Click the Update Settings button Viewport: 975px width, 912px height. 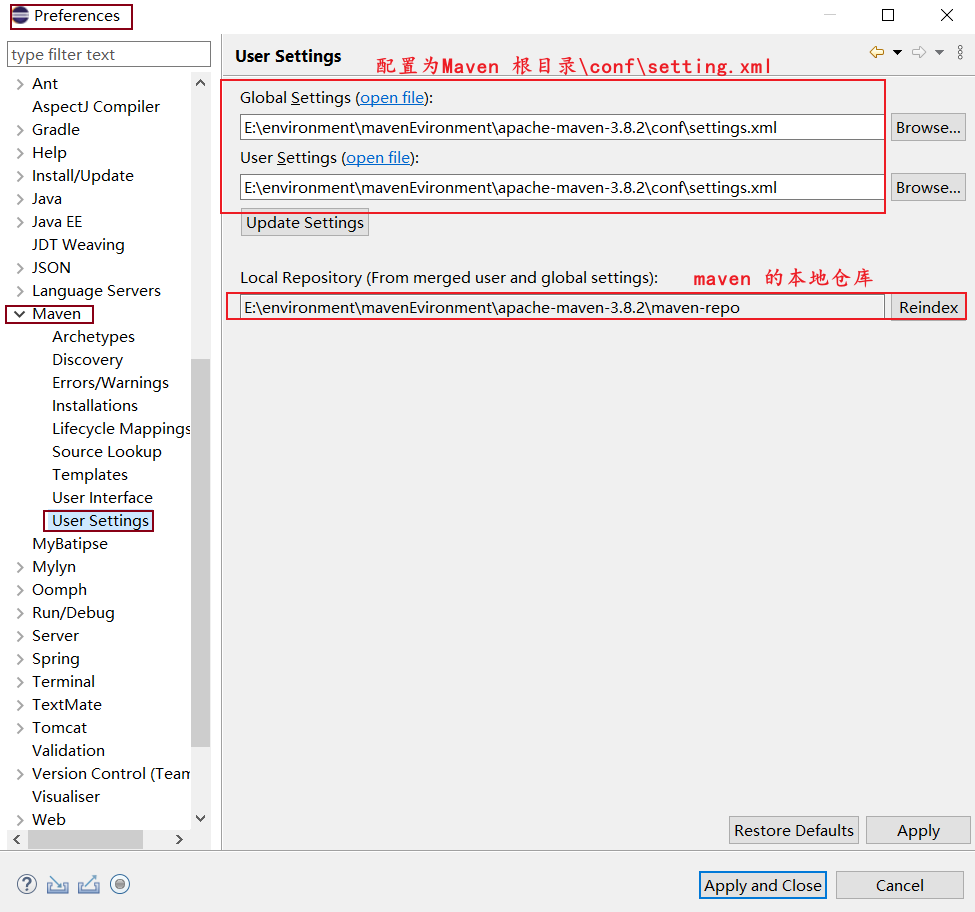click(x=305, y=223)
